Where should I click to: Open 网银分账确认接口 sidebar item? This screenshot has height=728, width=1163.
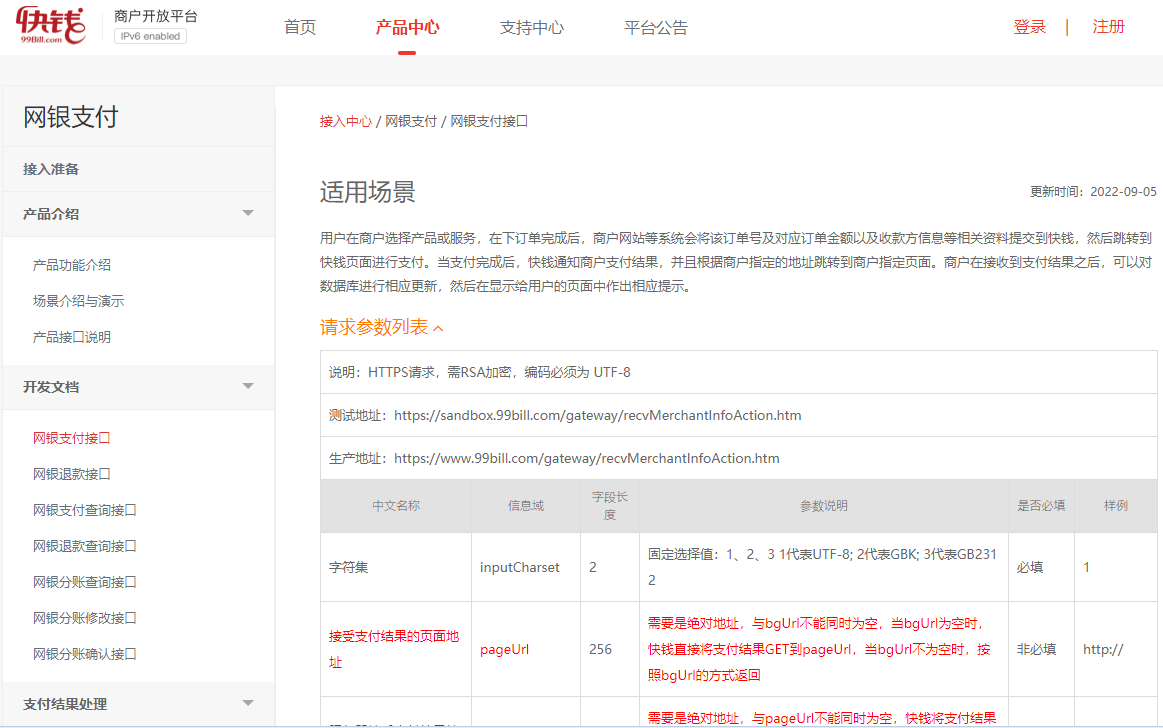(85, 654)
